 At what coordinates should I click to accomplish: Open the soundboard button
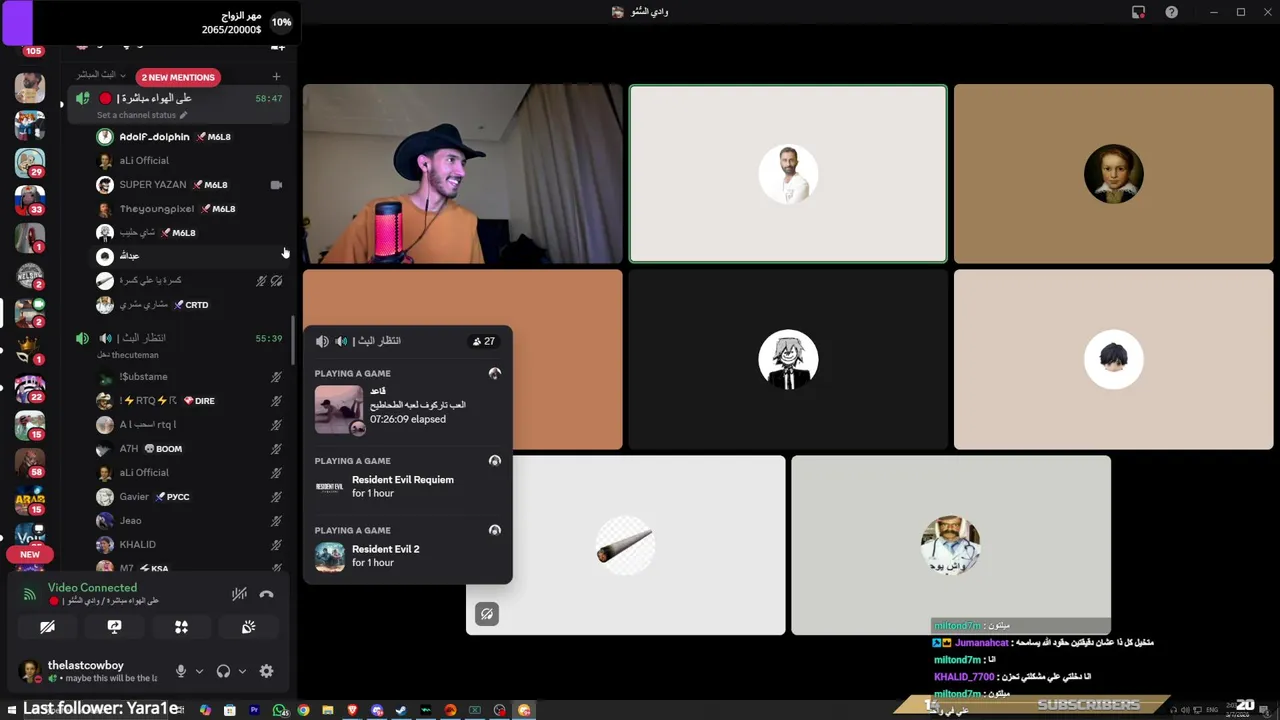(x=248, y=627)
